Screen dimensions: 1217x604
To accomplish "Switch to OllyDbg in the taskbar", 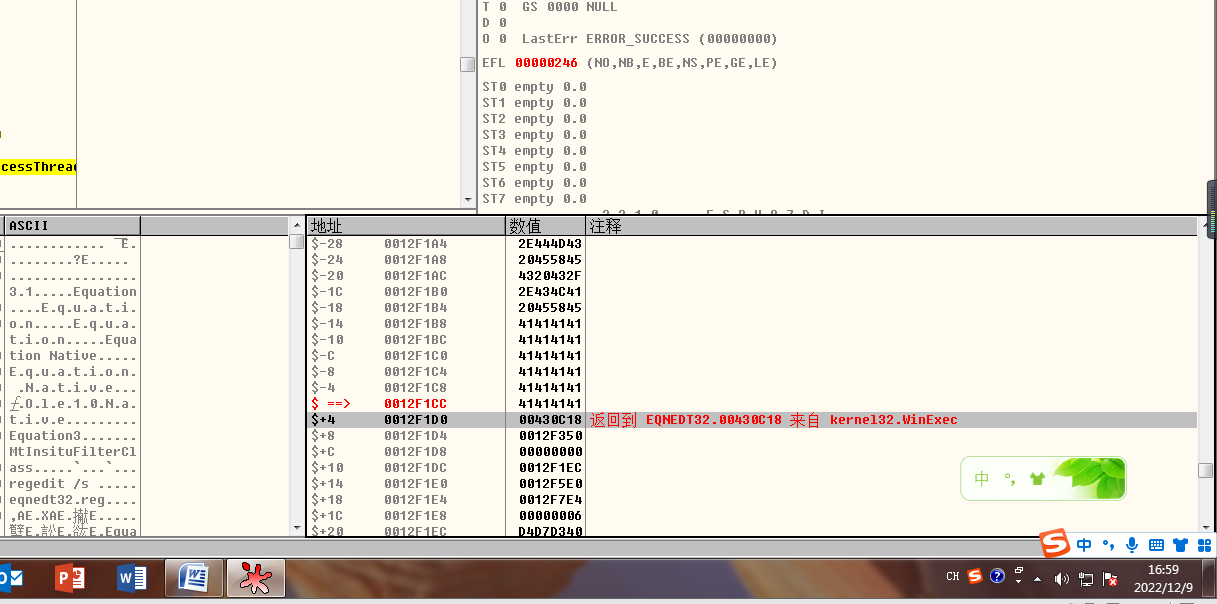I will pos(257,578).
